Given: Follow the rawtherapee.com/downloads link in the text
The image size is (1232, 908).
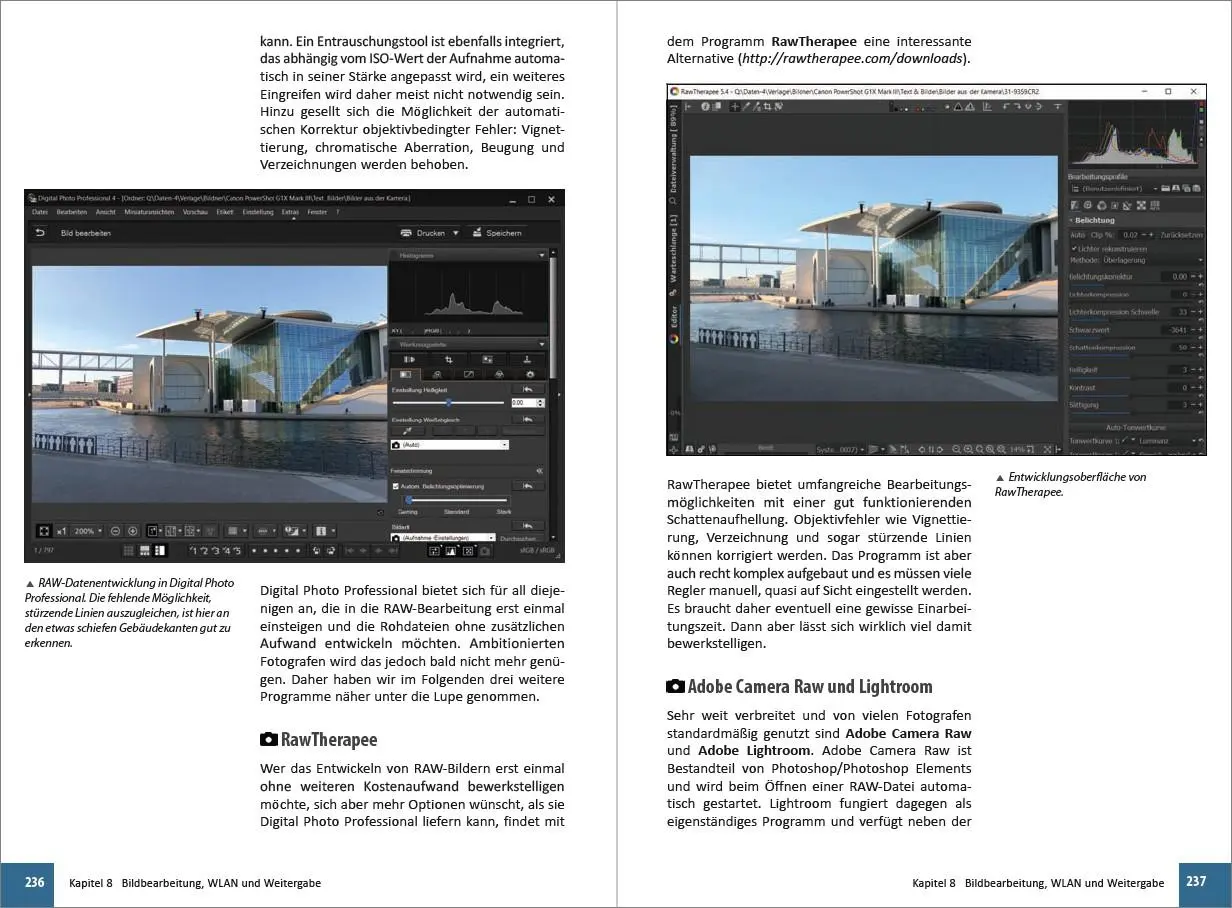Looking at the screenshot, I should [x=852, y=59].
